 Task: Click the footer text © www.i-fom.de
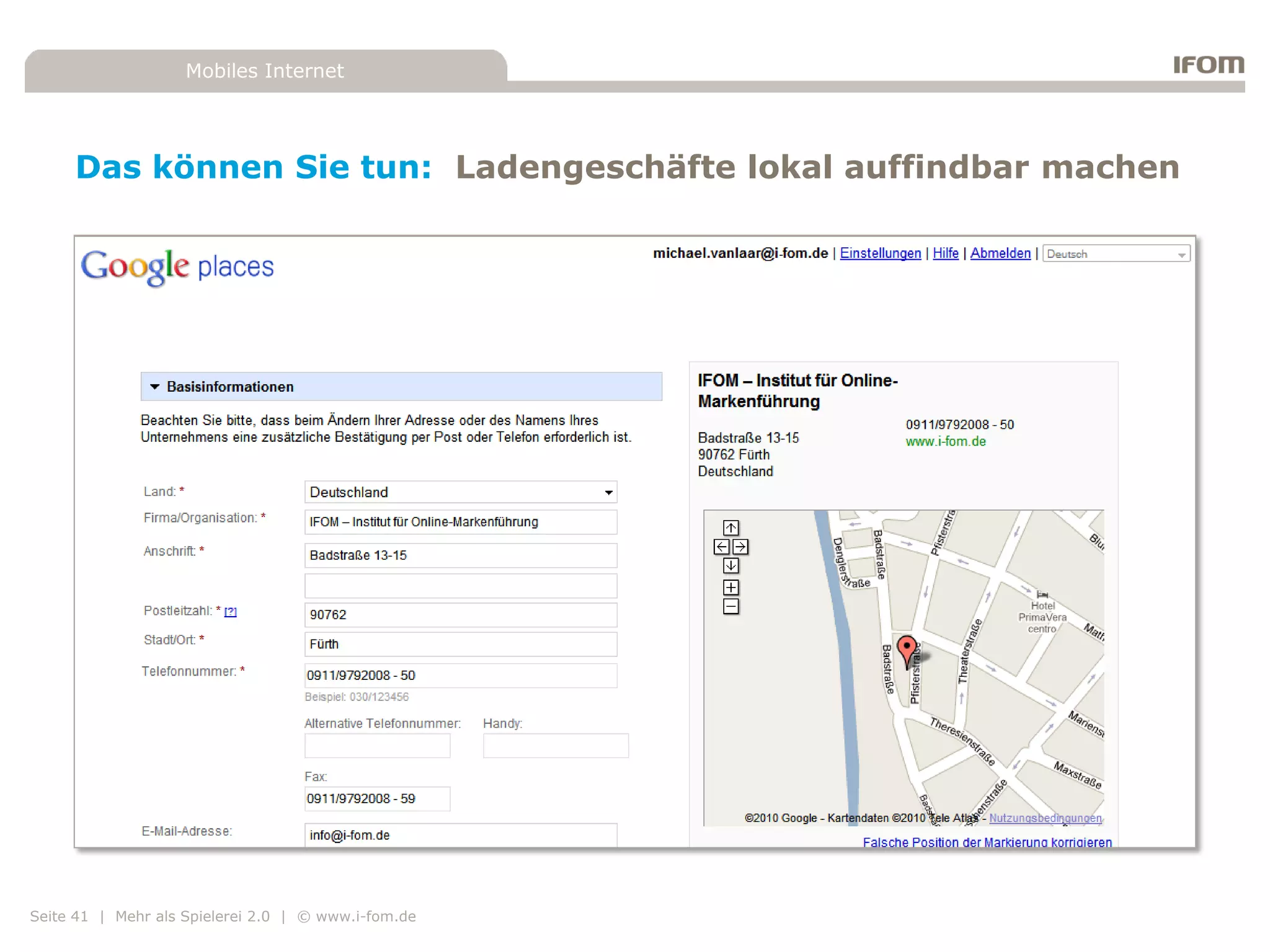[357, 916]
